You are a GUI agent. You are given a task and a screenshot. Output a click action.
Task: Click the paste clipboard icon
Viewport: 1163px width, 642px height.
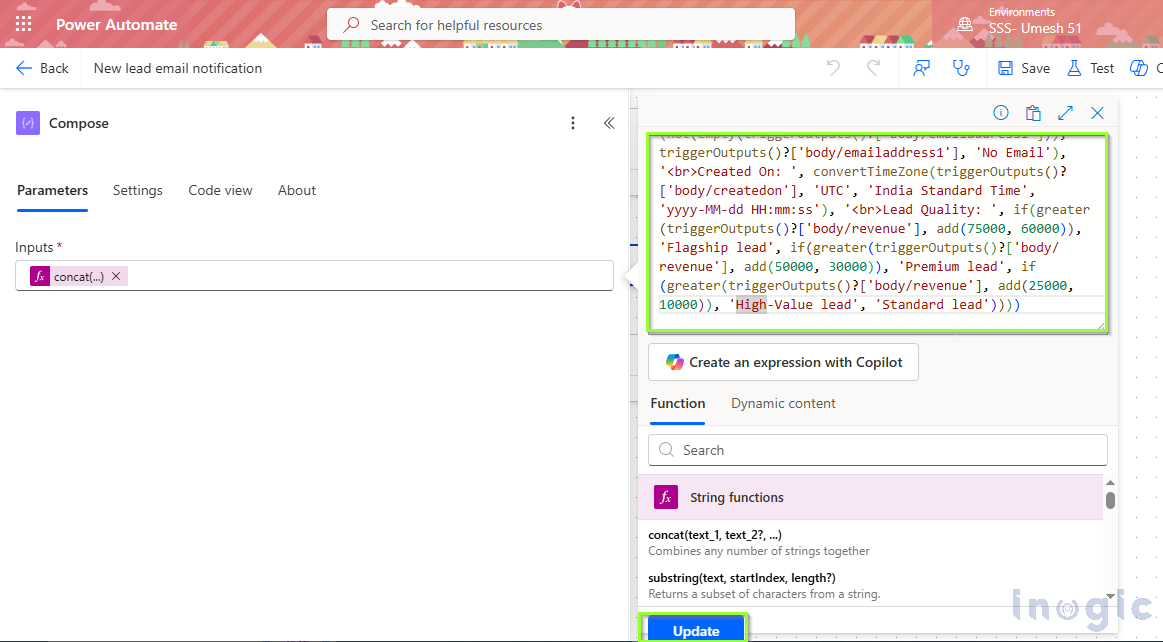[1033, 113]
